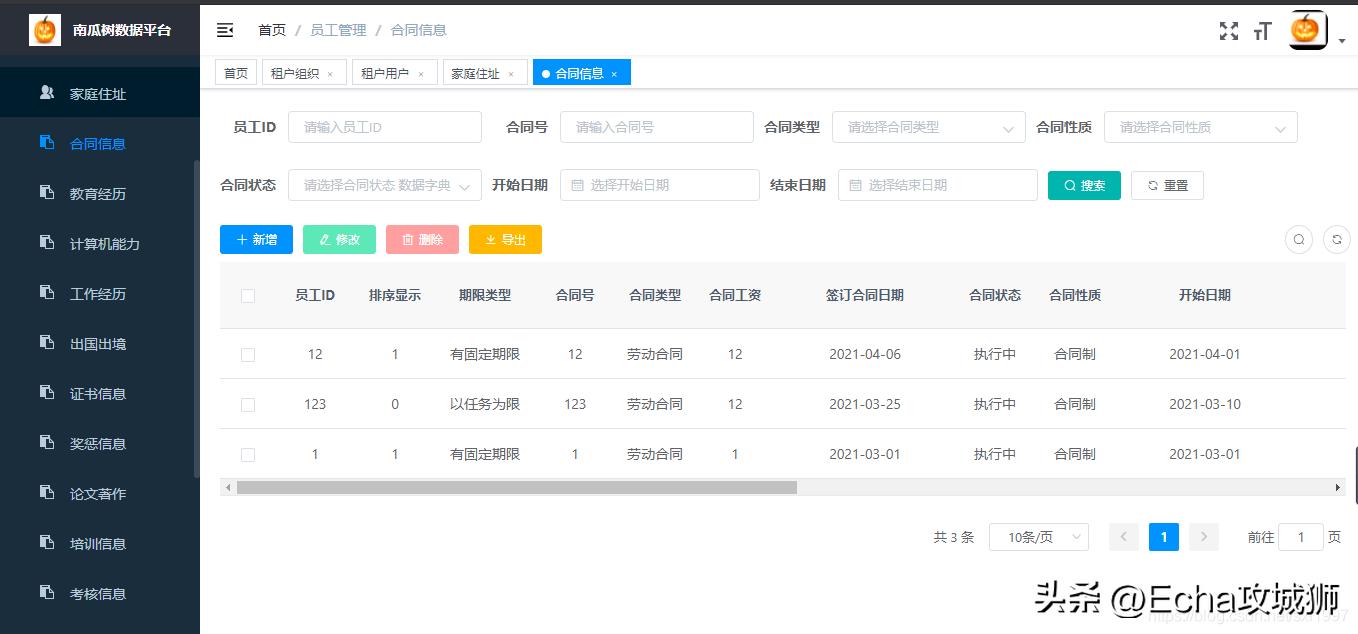Viewport: 1358px width, 634px height.
Task: Open the pumpkin user avatar
Action: 1307,31
